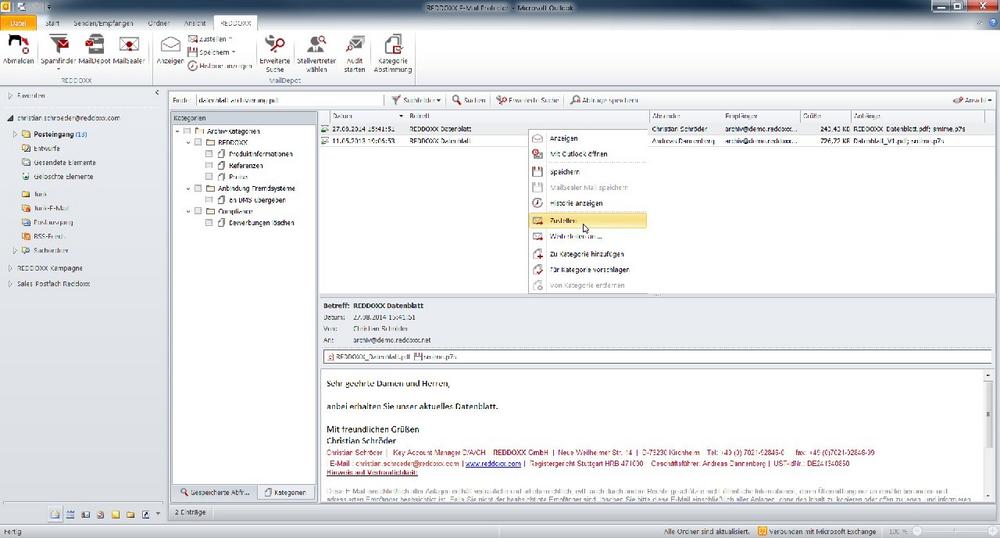1000x538 pixels.
Task: Collapse the christian.schroeder@reddoxx.com mailbox
Action: pos(10,118)
